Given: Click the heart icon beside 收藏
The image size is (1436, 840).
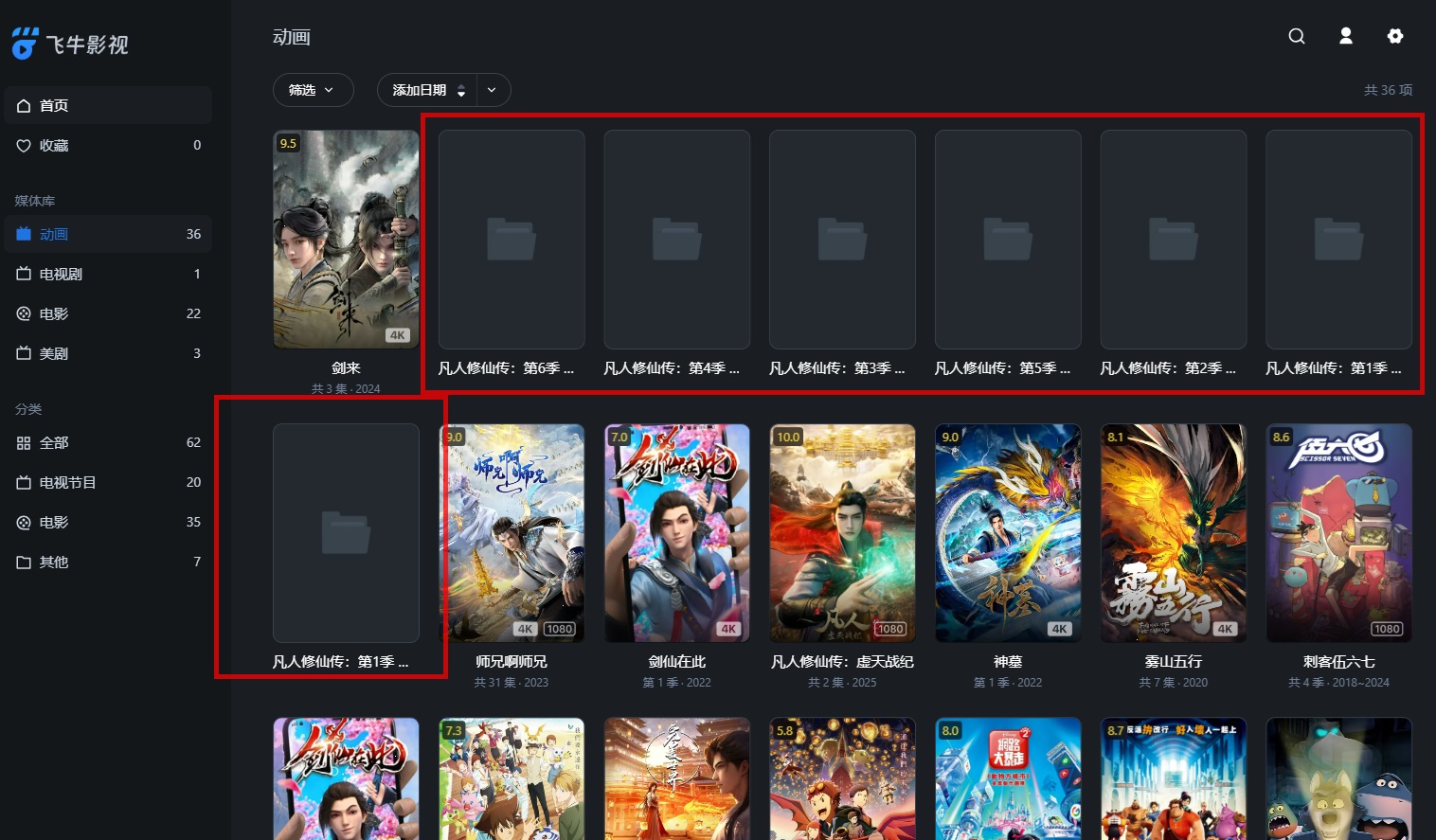Looking at the screenshot, I should tap(24, 145).
